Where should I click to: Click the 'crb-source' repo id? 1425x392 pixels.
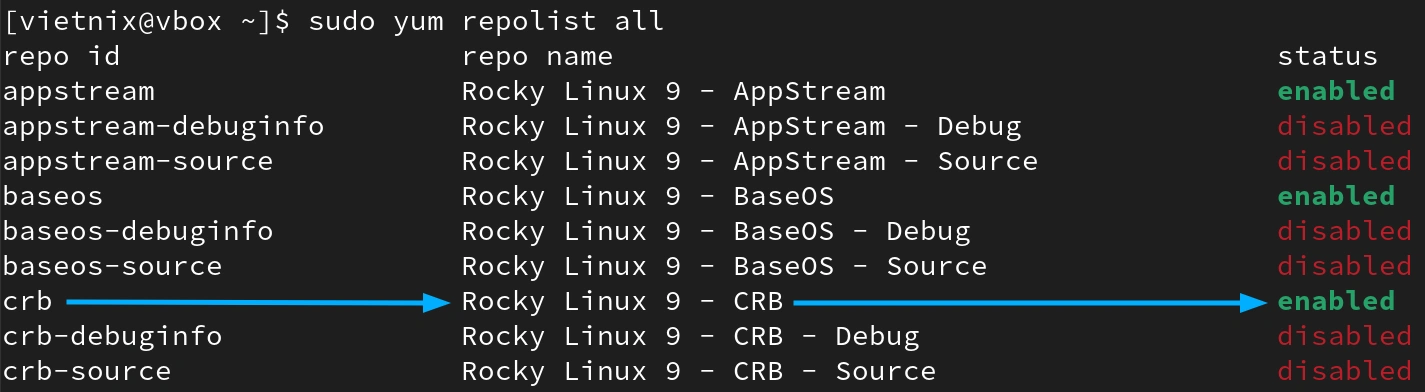click(87, 371)
